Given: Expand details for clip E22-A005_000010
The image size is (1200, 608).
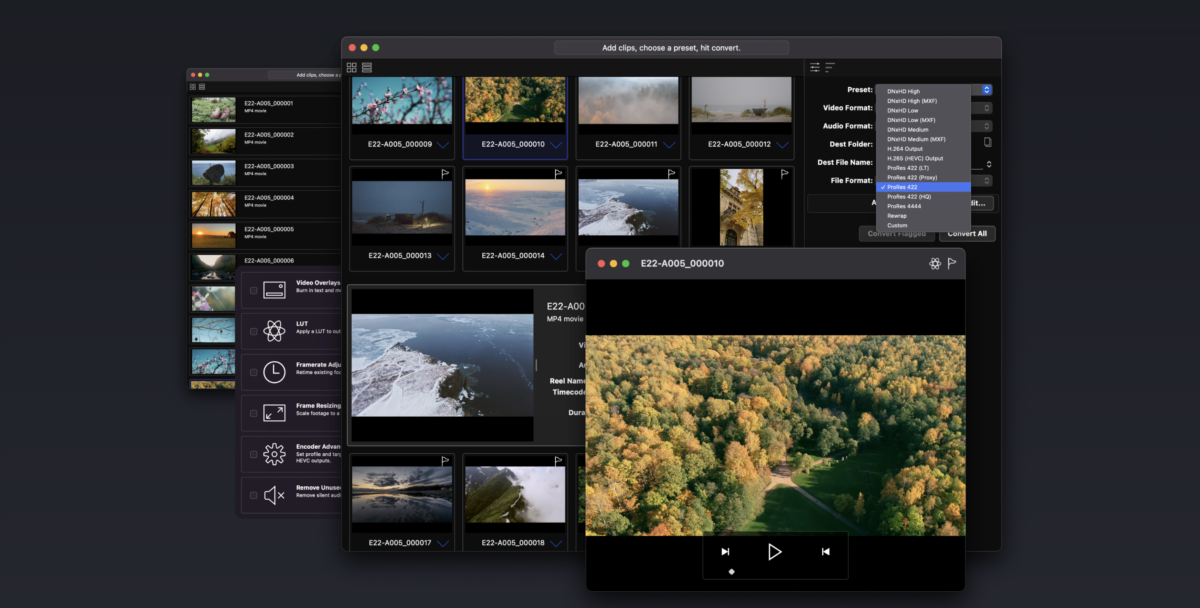Looking at the screenshot, I should [x=556, y=145].
